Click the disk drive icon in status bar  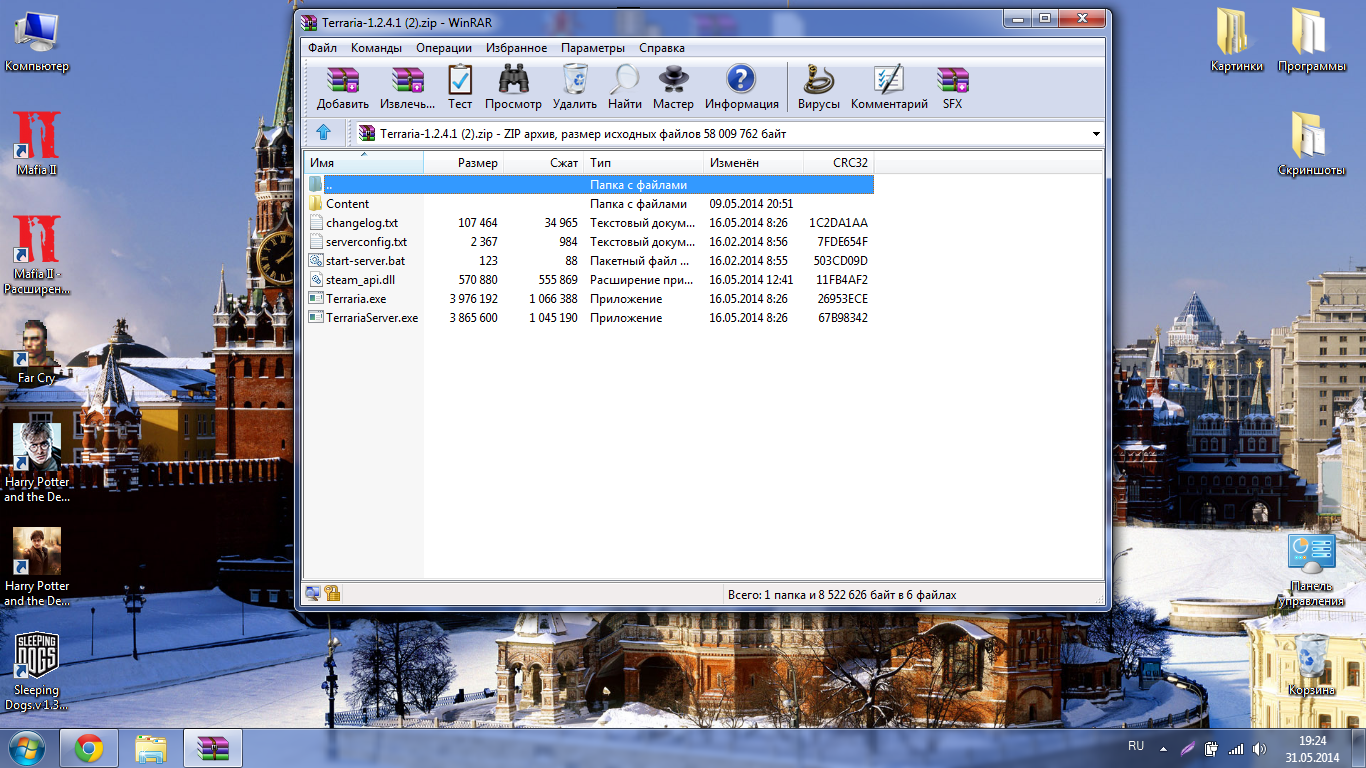313,593
